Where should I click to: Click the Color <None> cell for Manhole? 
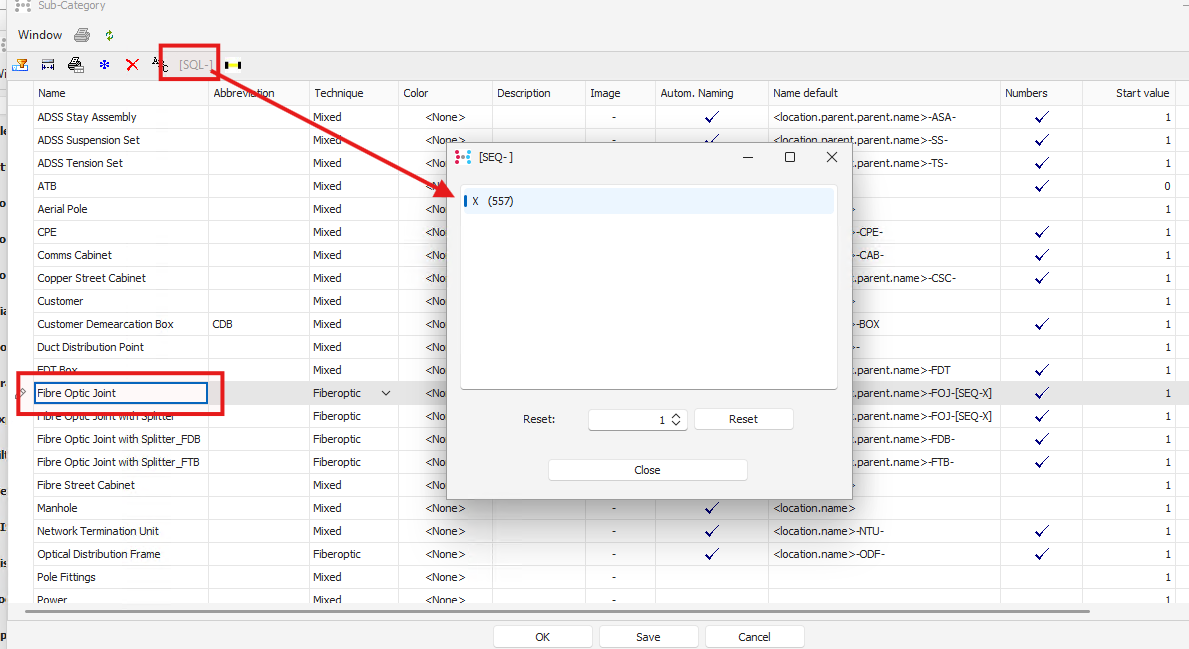(x=446, y=508)
